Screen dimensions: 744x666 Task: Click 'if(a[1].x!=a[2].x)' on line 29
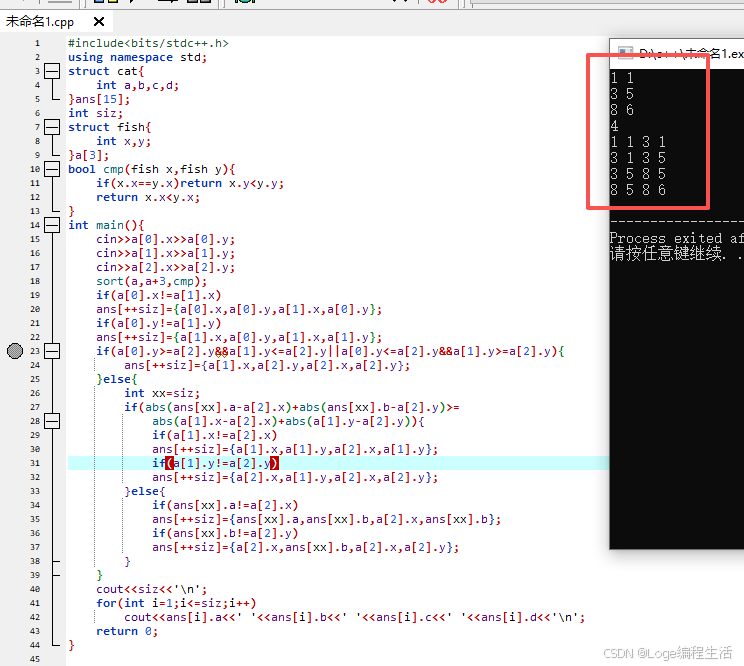(x=214, y=435)
